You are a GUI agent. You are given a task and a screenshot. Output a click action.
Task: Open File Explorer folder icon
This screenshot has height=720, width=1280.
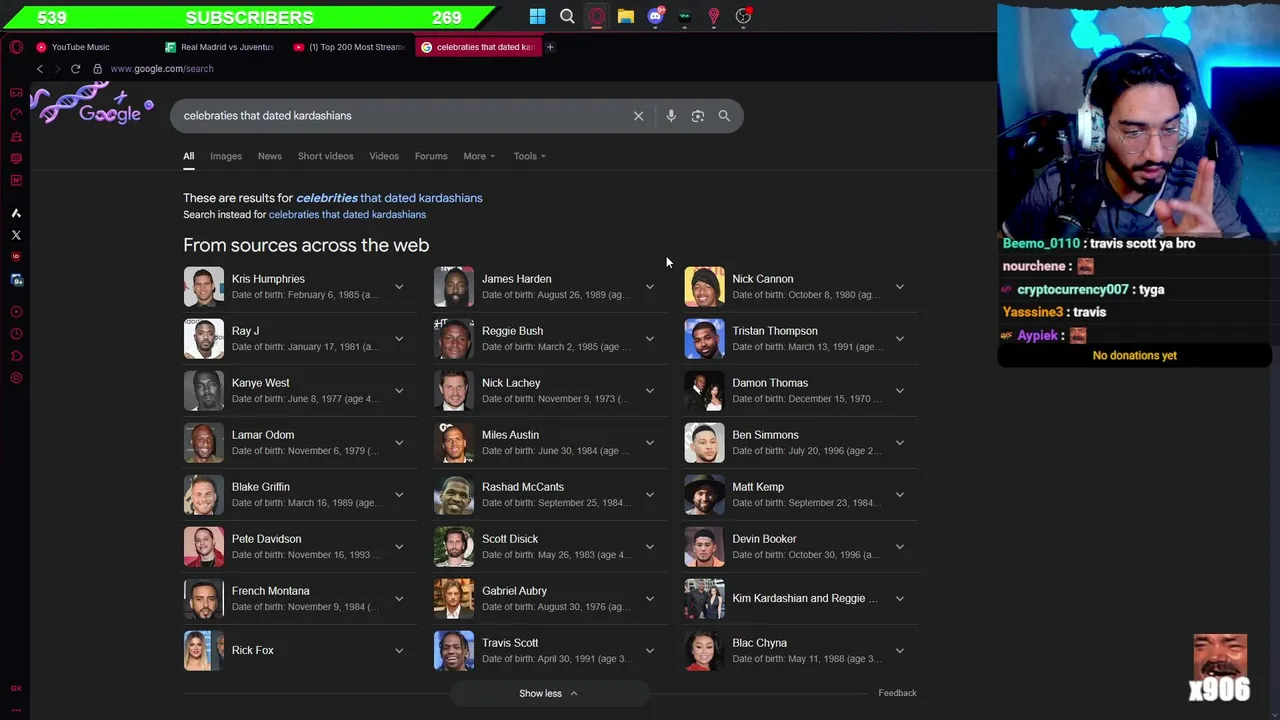(x=625, y=16)
